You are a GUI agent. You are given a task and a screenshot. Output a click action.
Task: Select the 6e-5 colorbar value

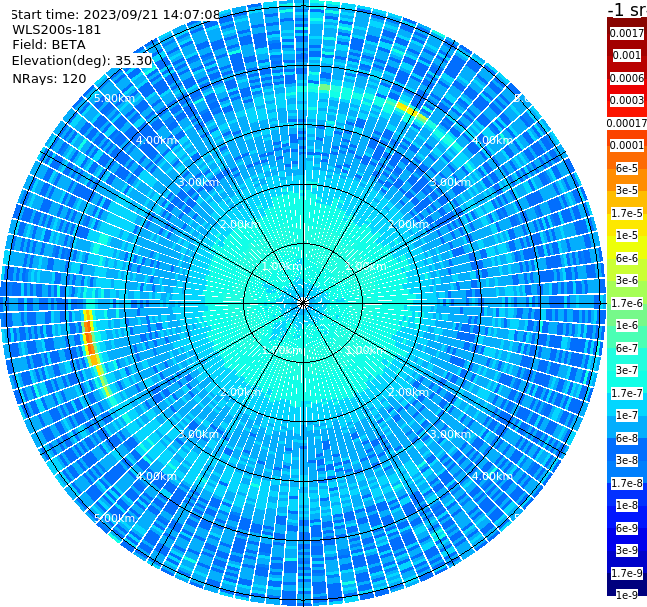click(x=627, y=168)
